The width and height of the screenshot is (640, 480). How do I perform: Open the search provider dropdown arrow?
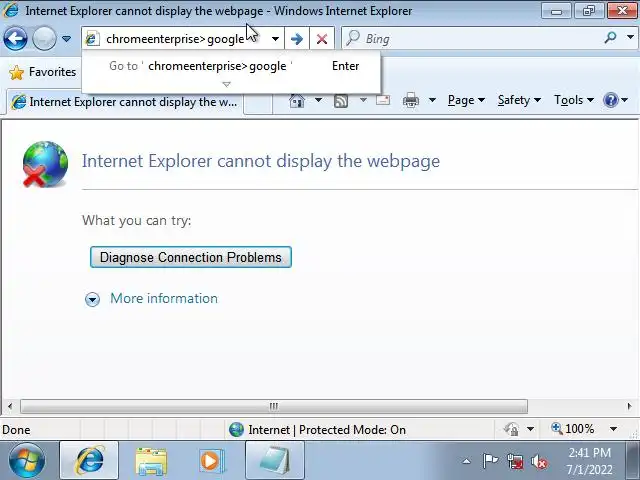[631, 37]
